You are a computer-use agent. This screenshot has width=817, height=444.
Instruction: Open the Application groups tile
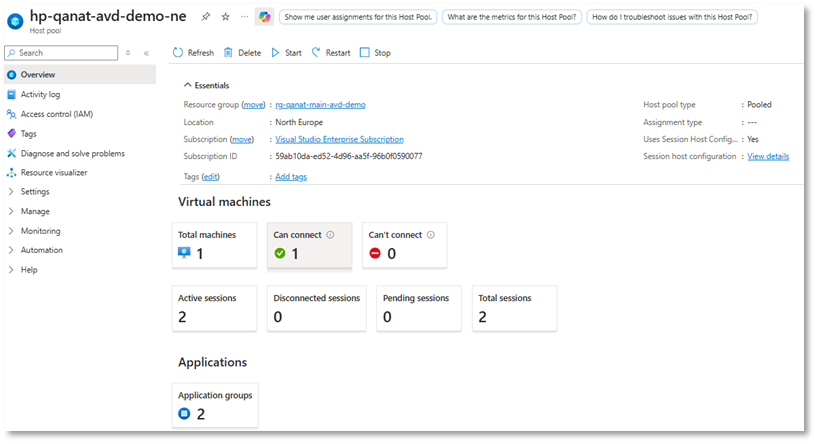pos(214,405)
